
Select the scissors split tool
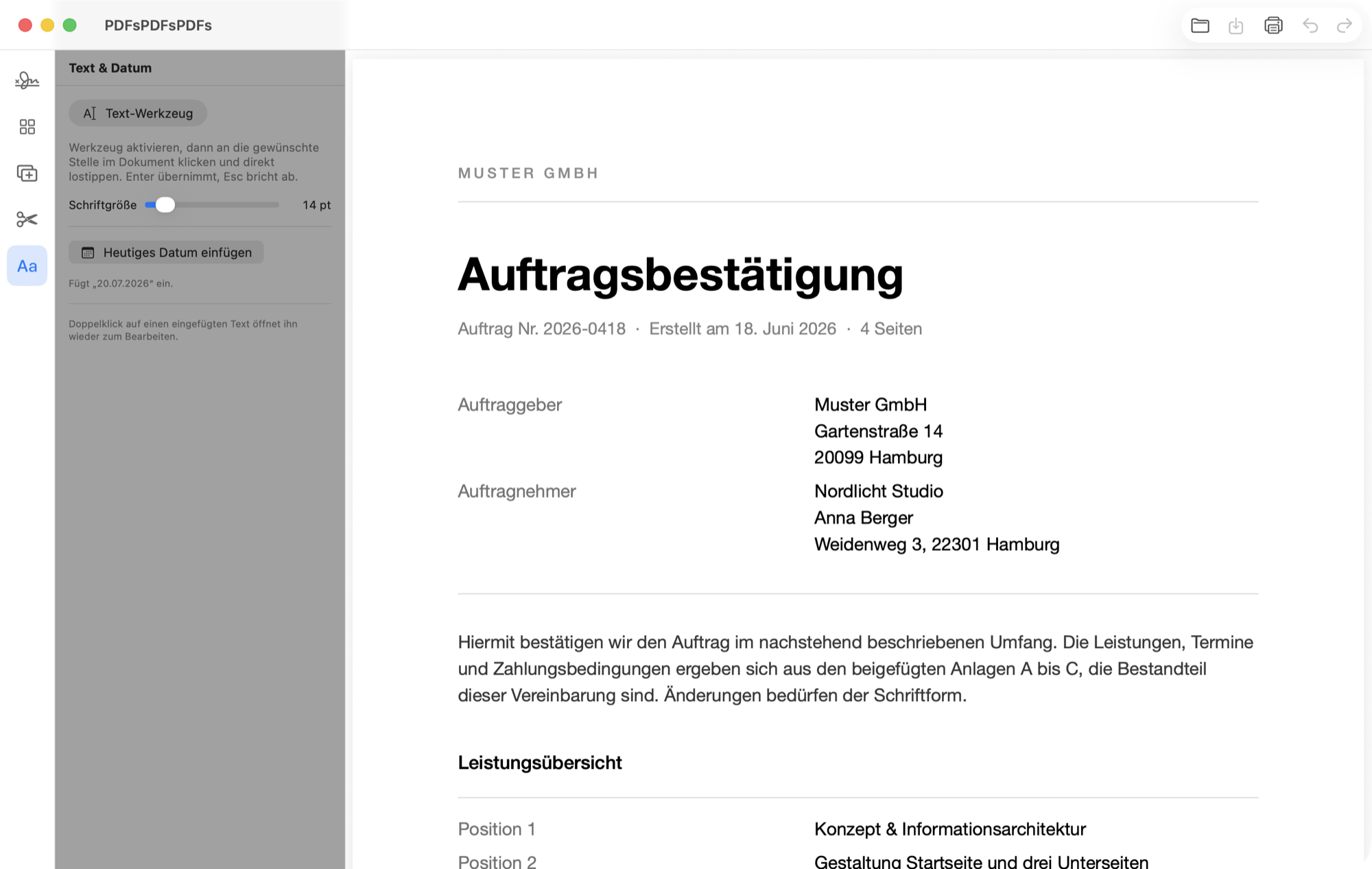[27, 219]
